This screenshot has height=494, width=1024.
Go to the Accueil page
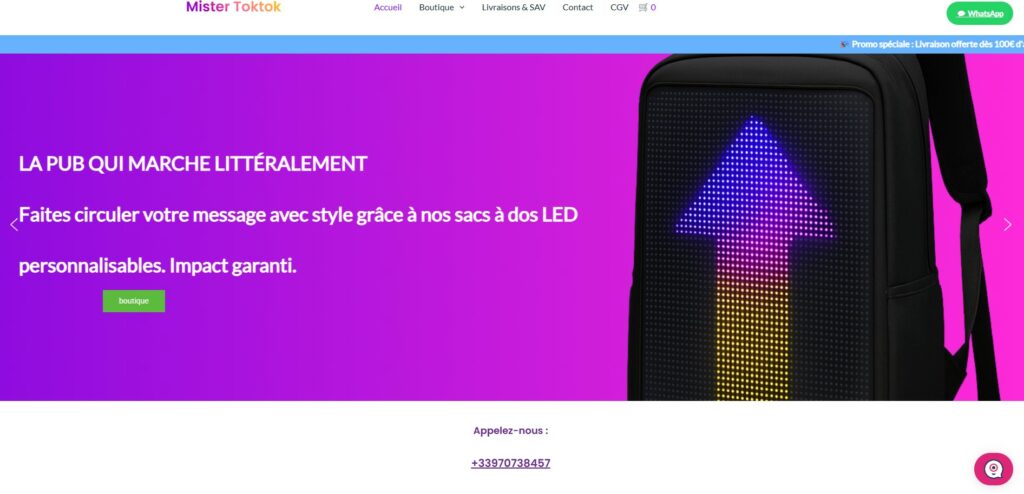[x=388, y=8]
